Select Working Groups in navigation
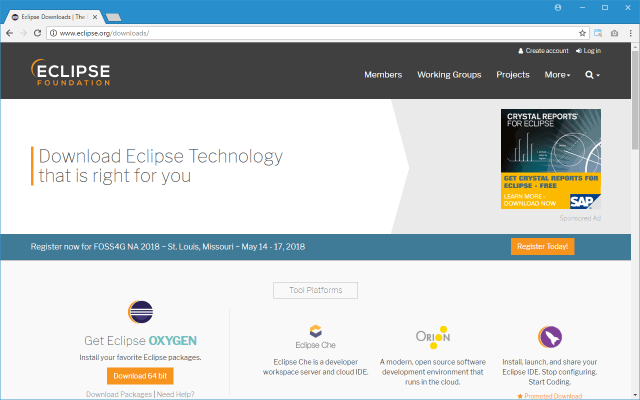The height and width of the screenshot is (400, 640). coord(449,75)
